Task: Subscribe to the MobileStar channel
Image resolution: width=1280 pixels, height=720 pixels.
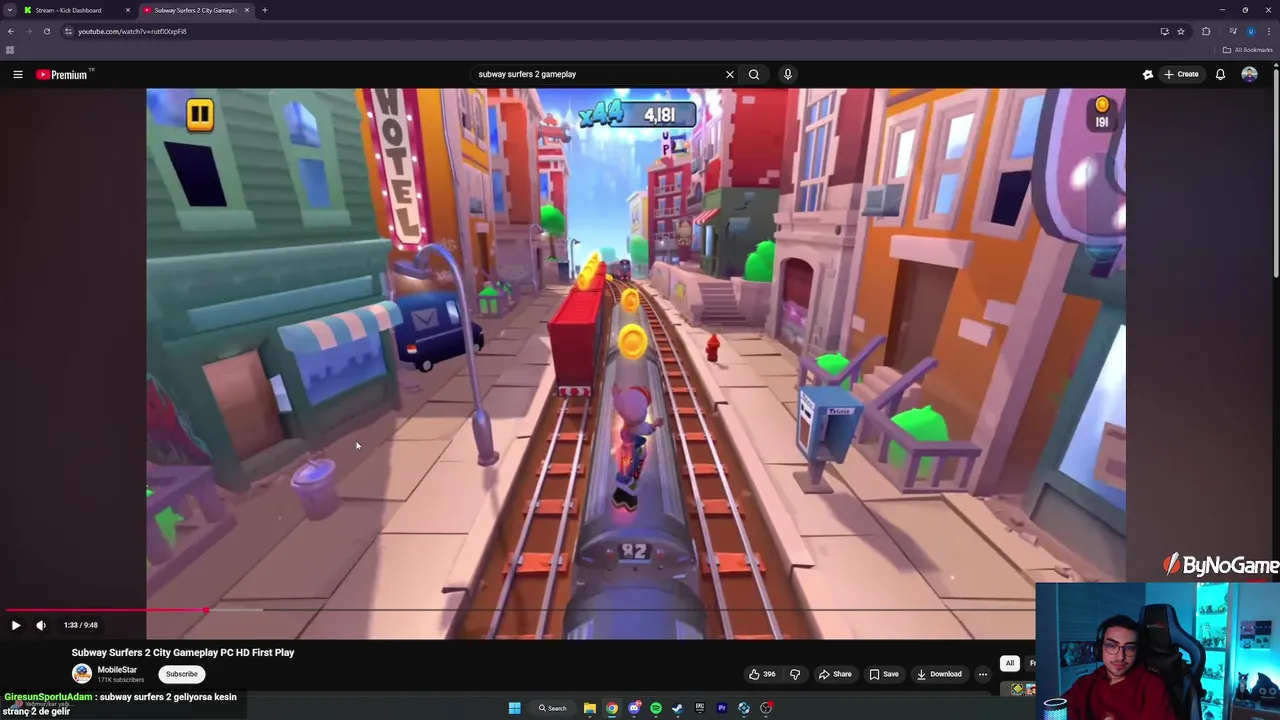Action: pos(182,674)
